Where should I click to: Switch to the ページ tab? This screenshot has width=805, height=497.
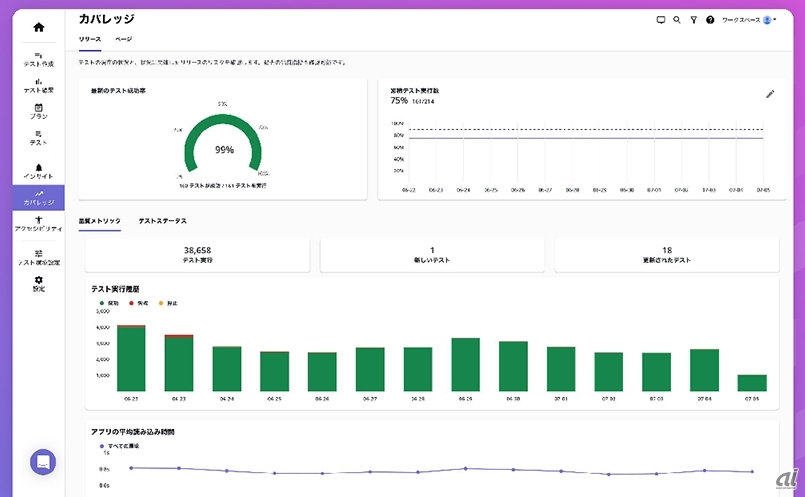point(123,39)
